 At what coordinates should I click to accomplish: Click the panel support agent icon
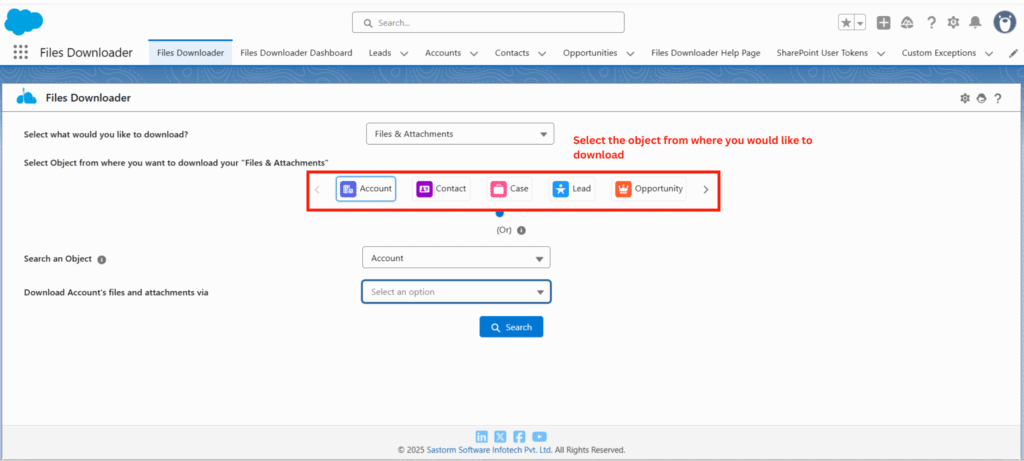981,99
